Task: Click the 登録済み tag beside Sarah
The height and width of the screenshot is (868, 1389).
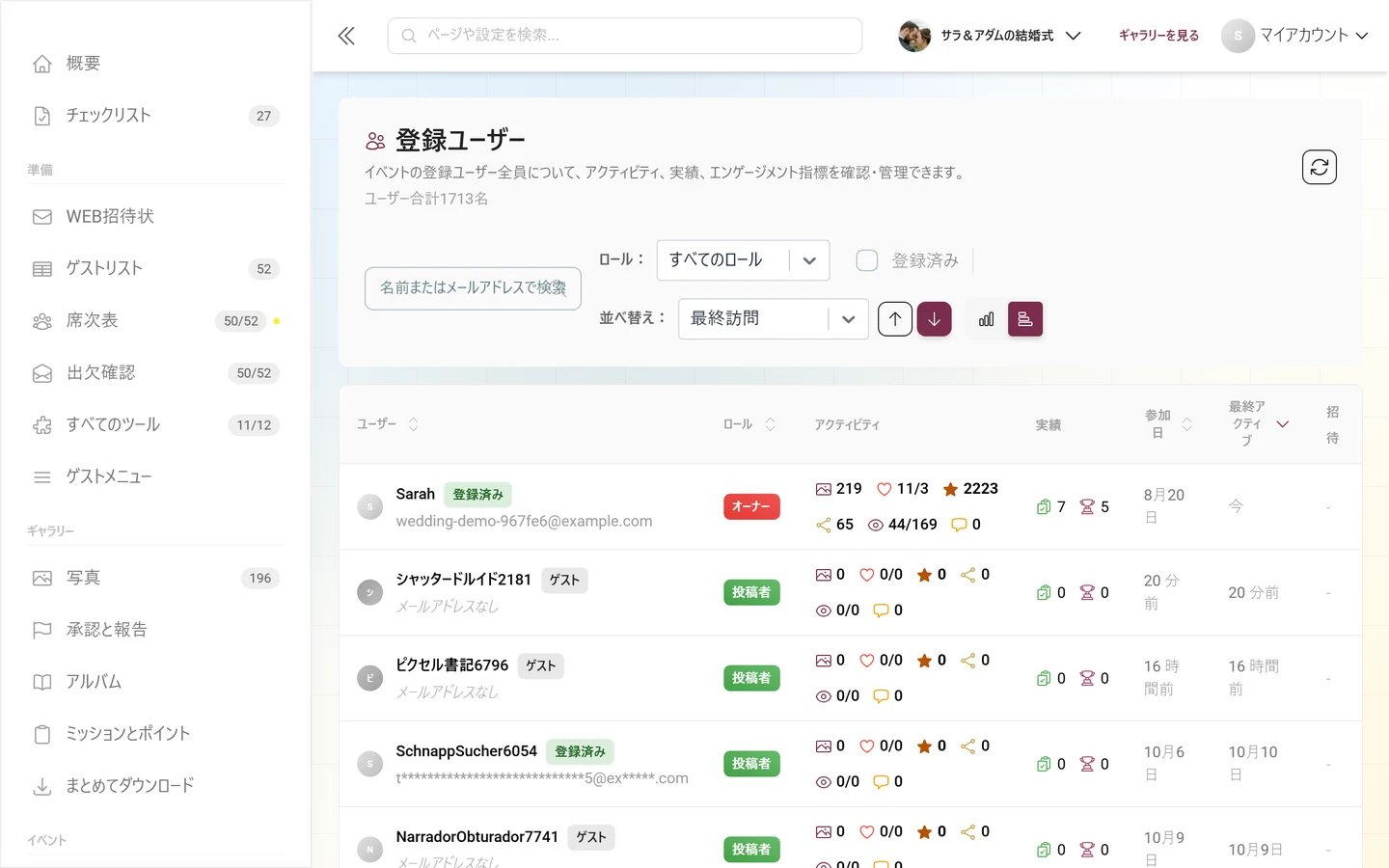Action: (x=478, y=495)
